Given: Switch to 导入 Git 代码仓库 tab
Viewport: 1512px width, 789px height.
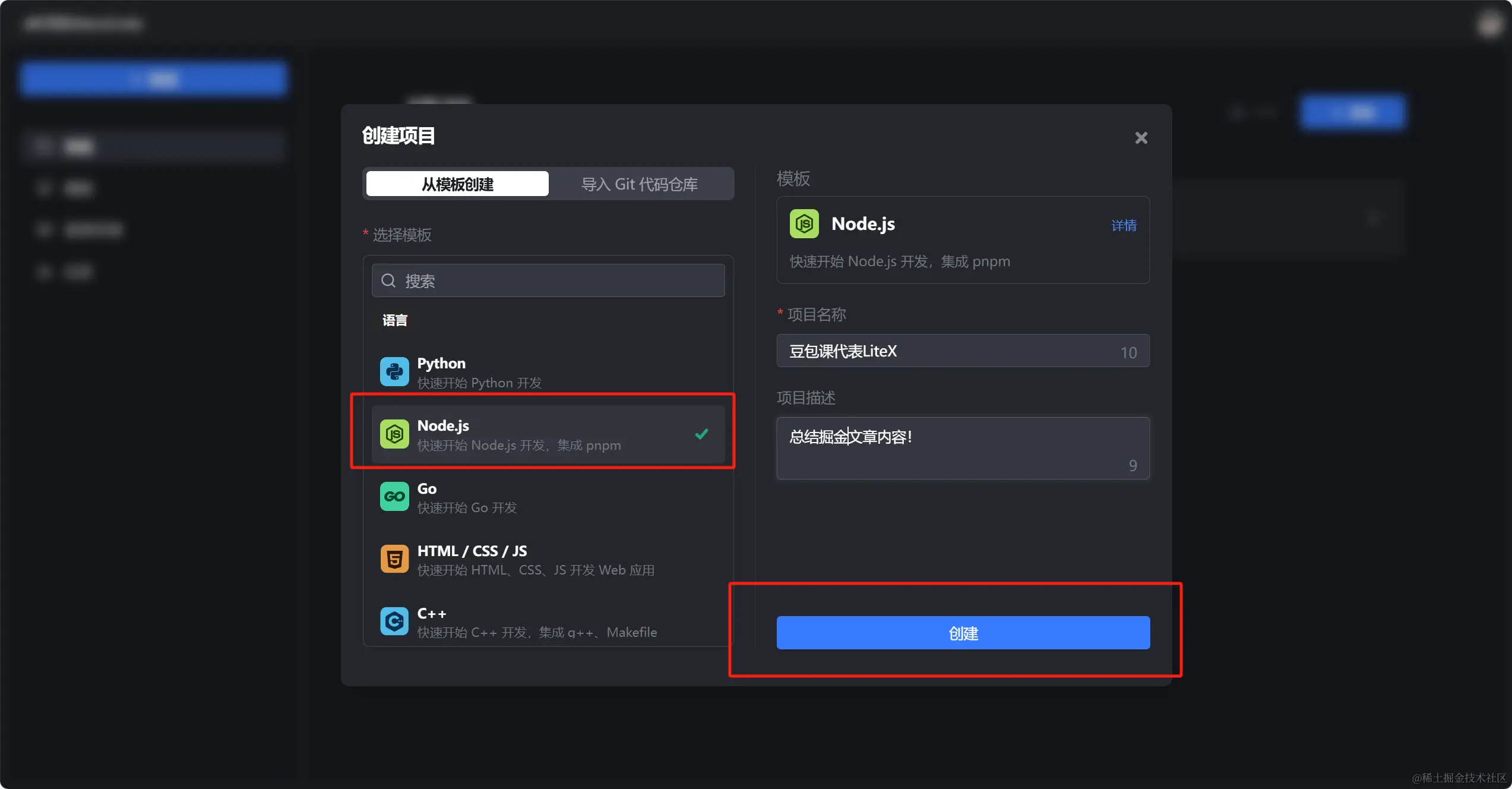Looking at the screenshot, I should [x=639, y=184].
